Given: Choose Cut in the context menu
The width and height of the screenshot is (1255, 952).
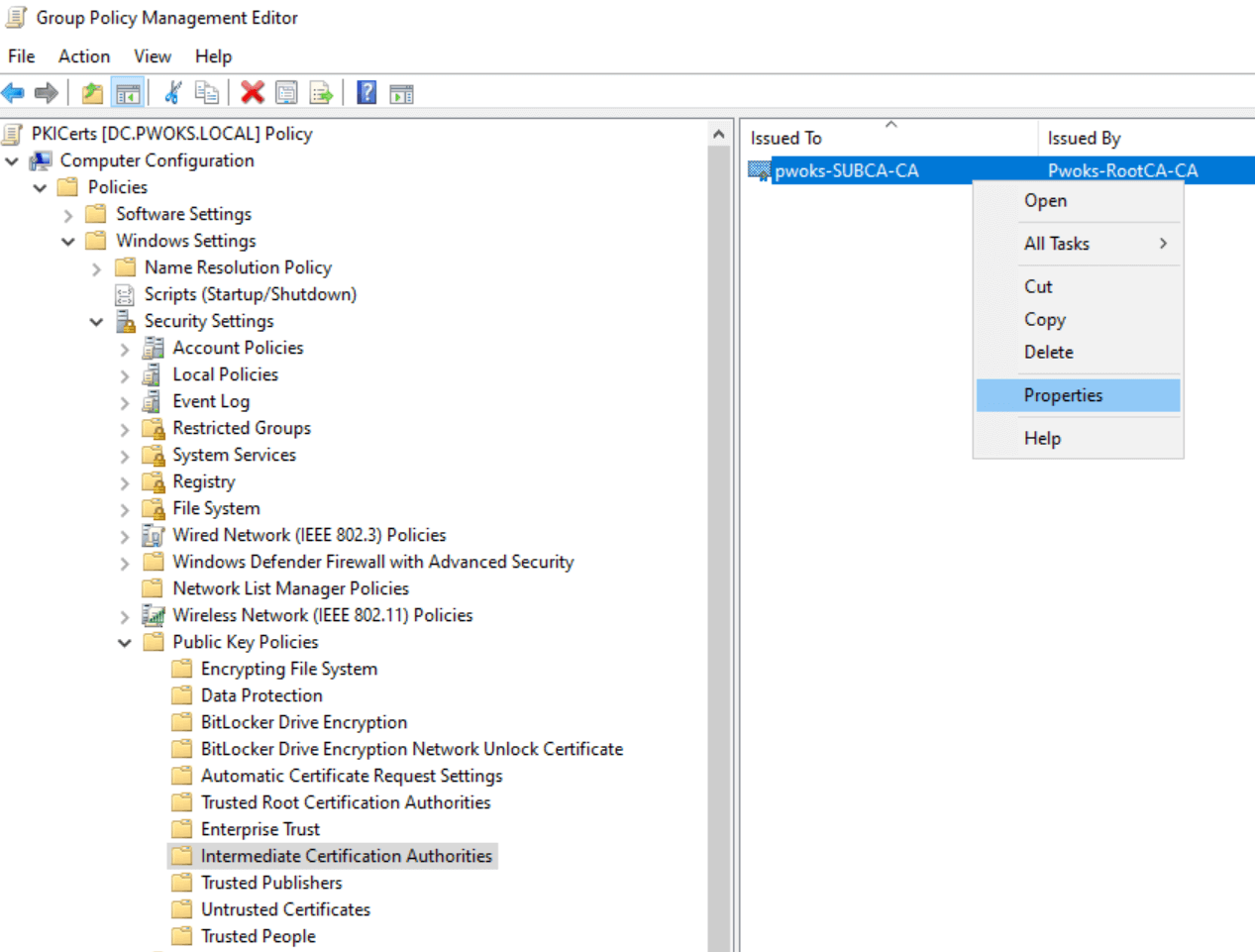Looking at the screenshot, I should click(1078, 286).
